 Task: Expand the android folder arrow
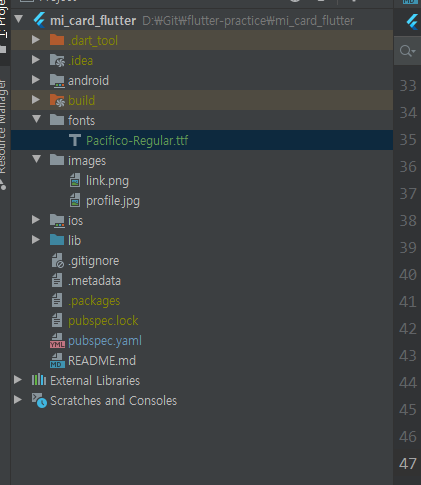36,80
